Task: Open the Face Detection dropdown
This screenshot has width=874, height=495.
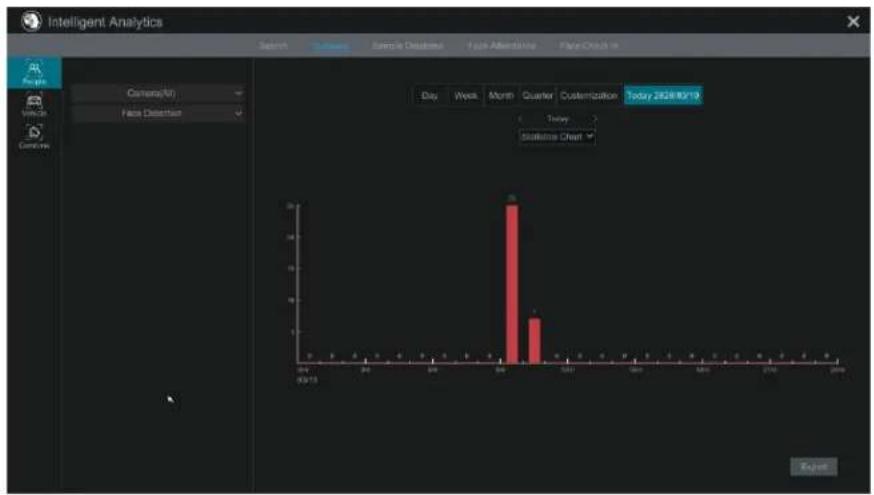Action: [x=159, y=113]
